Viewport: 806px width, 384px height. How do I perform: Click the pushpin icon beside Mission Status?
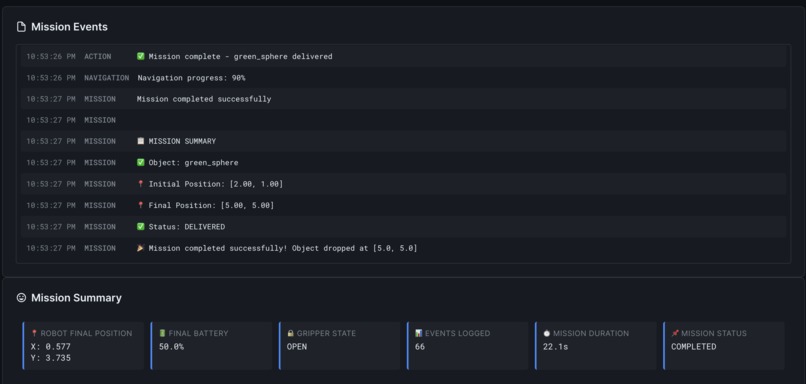pos(675,333)
